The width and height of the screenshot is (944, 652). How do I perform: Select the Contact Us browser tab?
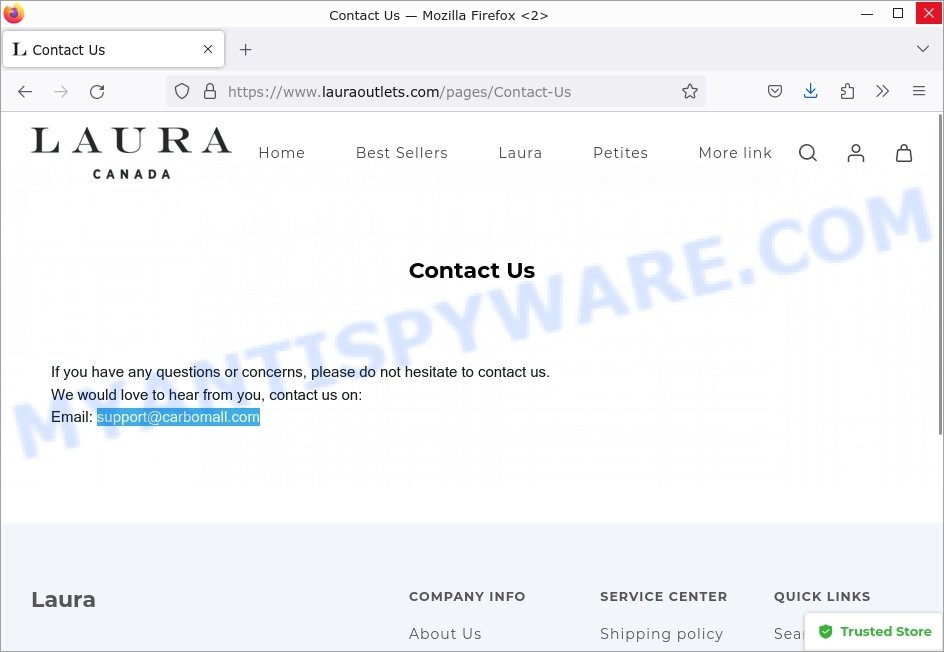tap(113, 49)
